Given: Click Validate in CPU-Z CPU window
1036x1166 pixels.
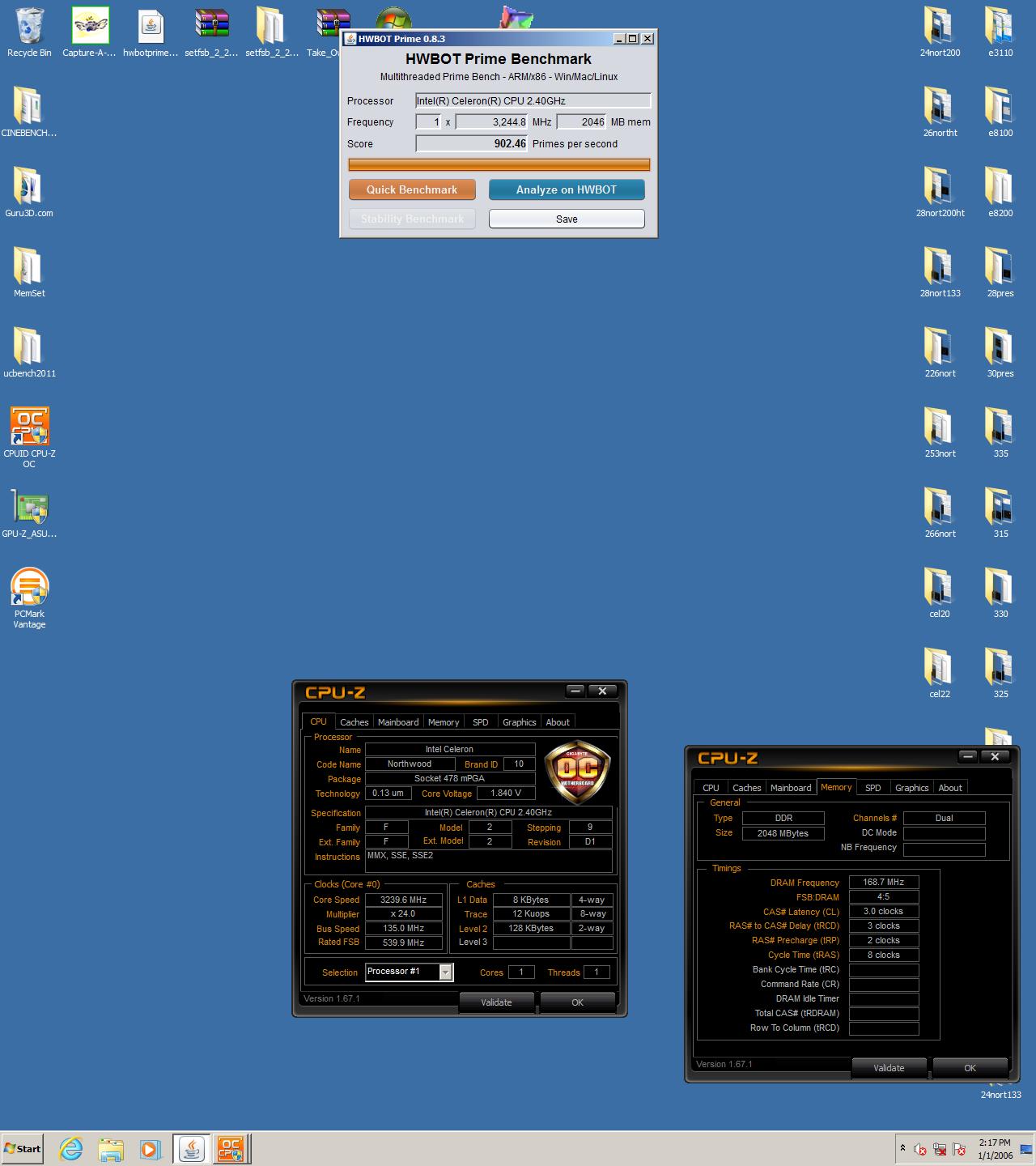Looking at the screenshot, I should (x=496, y=1002).
